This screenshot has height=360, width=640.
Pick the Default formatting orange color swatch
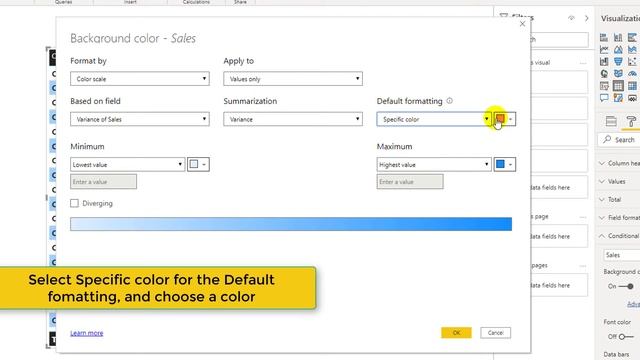(x=504, y=119)
